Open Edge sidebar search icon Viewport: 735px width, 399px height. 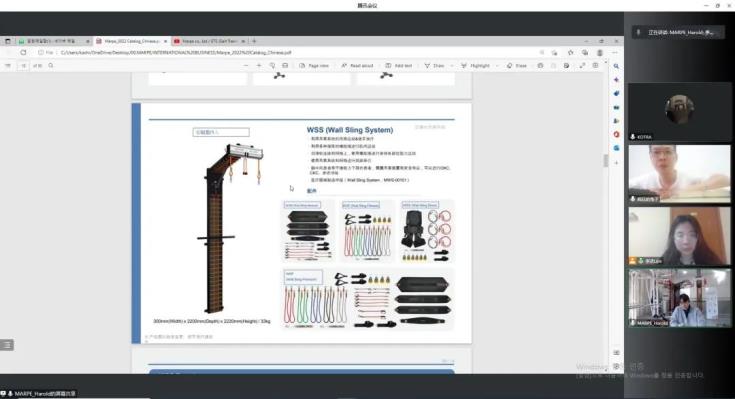tap(616, 66)
